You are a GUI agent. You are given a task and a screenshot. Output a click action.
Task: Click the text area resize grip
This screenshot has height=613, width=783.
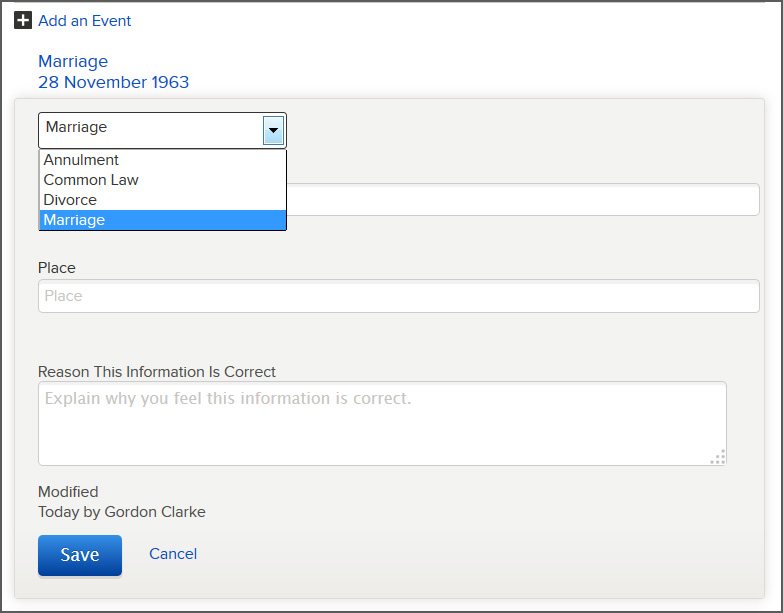(x=718, y=457)
